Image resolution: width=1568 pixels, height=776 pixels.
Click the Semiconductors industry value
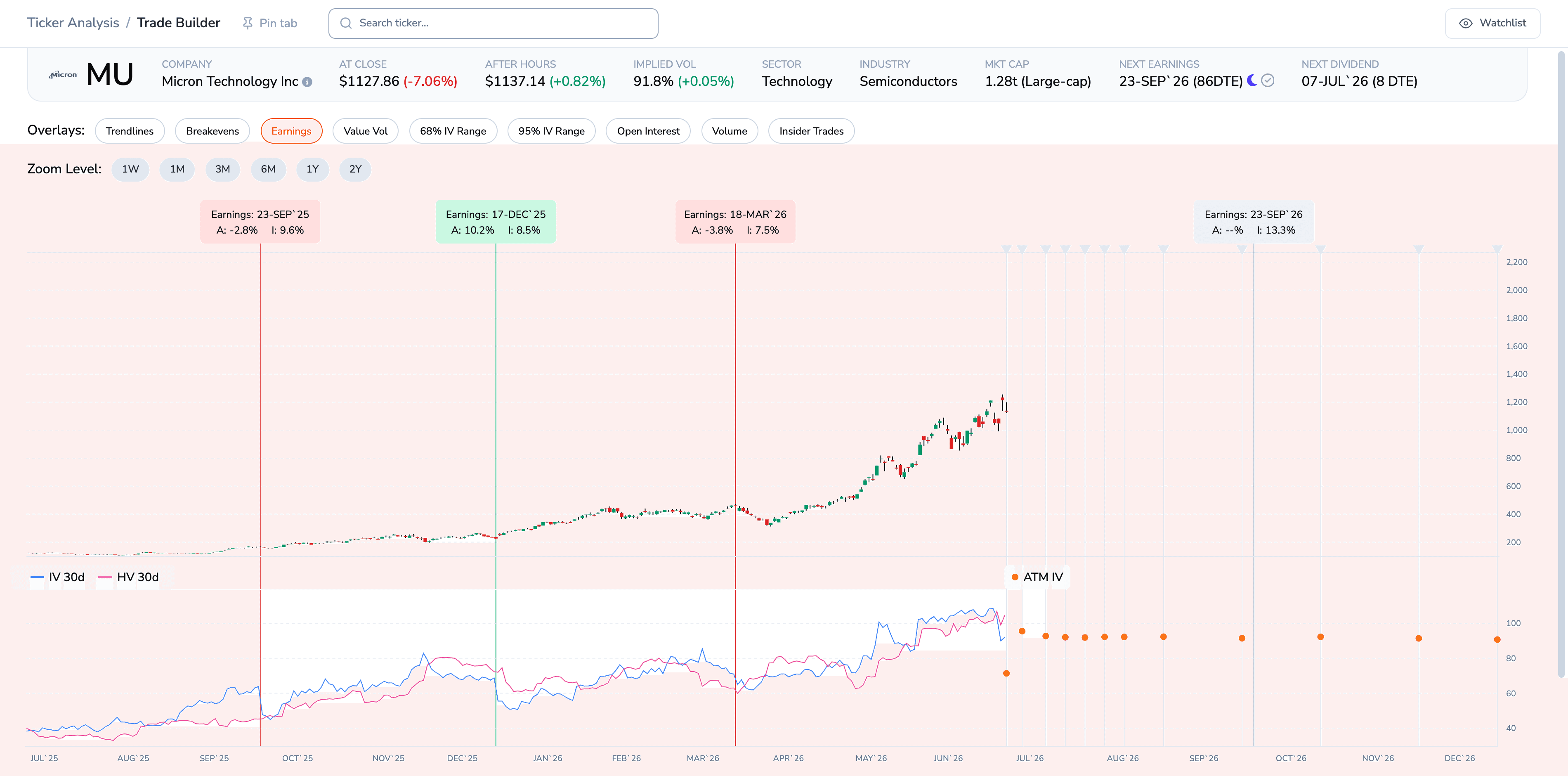point(908,82)
